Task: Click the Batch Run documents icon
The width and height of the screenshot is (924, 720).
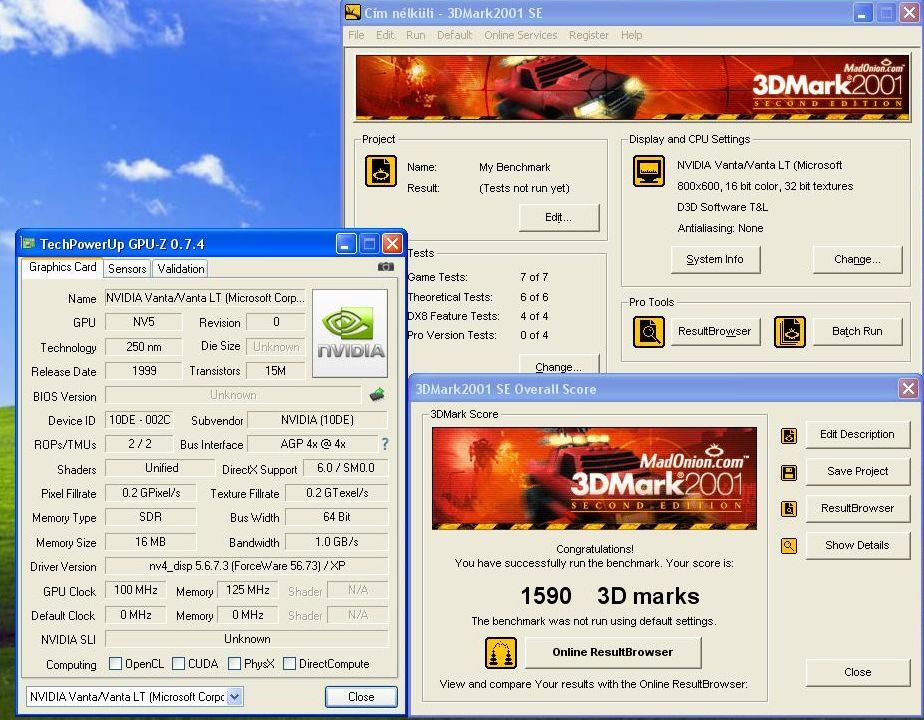Action: (790, 332)
